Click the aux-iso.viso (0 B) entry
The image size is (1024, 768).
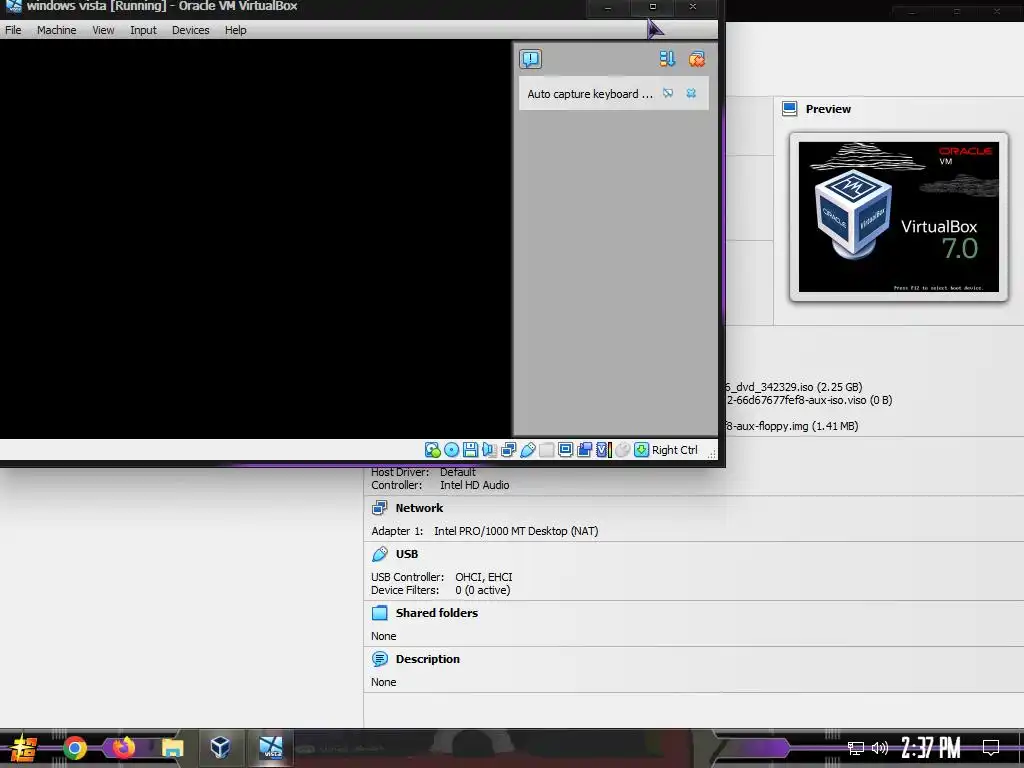(x=810, y=400)
